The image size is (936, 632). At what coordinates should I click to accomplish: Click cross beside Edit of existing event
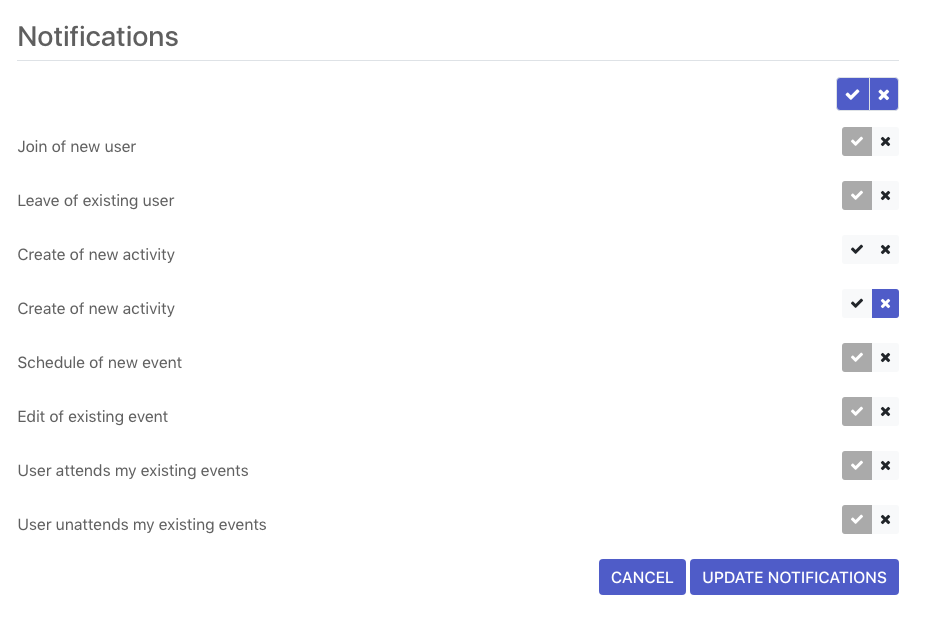pos(885,412)
